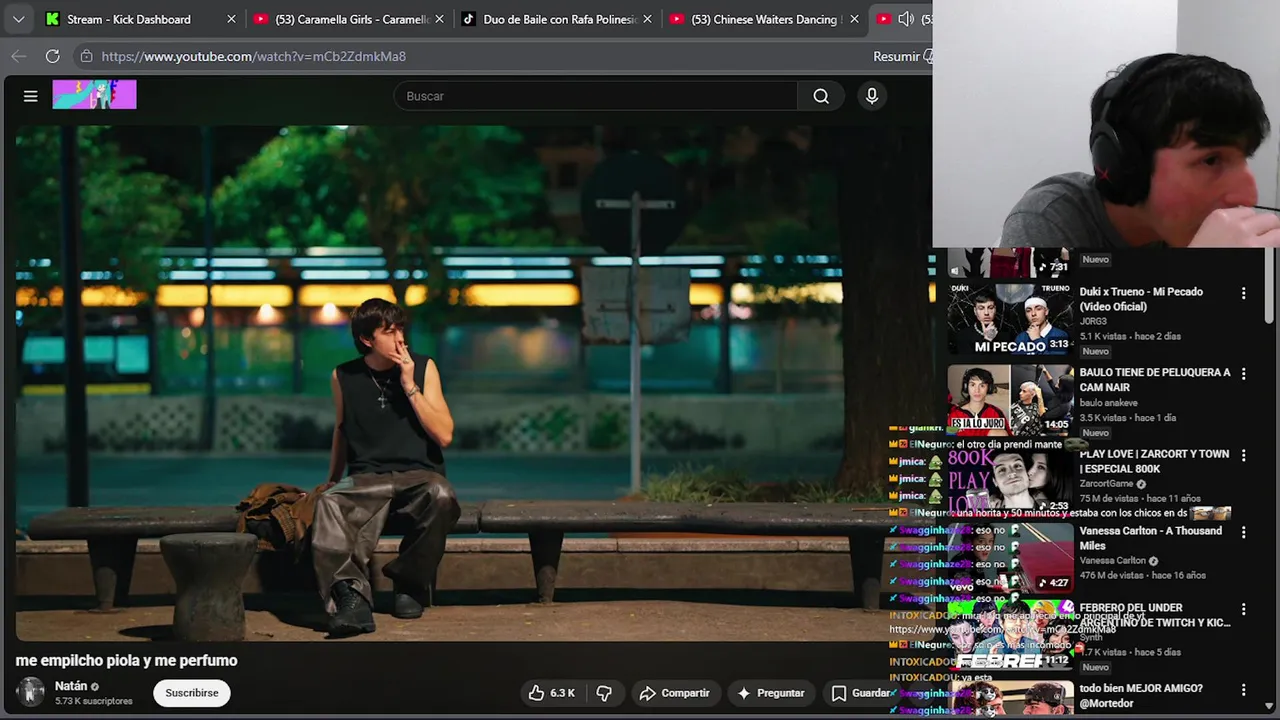Open BAULO TIENE DE PELUQUERA thumbnail
This screenshot has width=1280, height=720.
coord(1010,400)
